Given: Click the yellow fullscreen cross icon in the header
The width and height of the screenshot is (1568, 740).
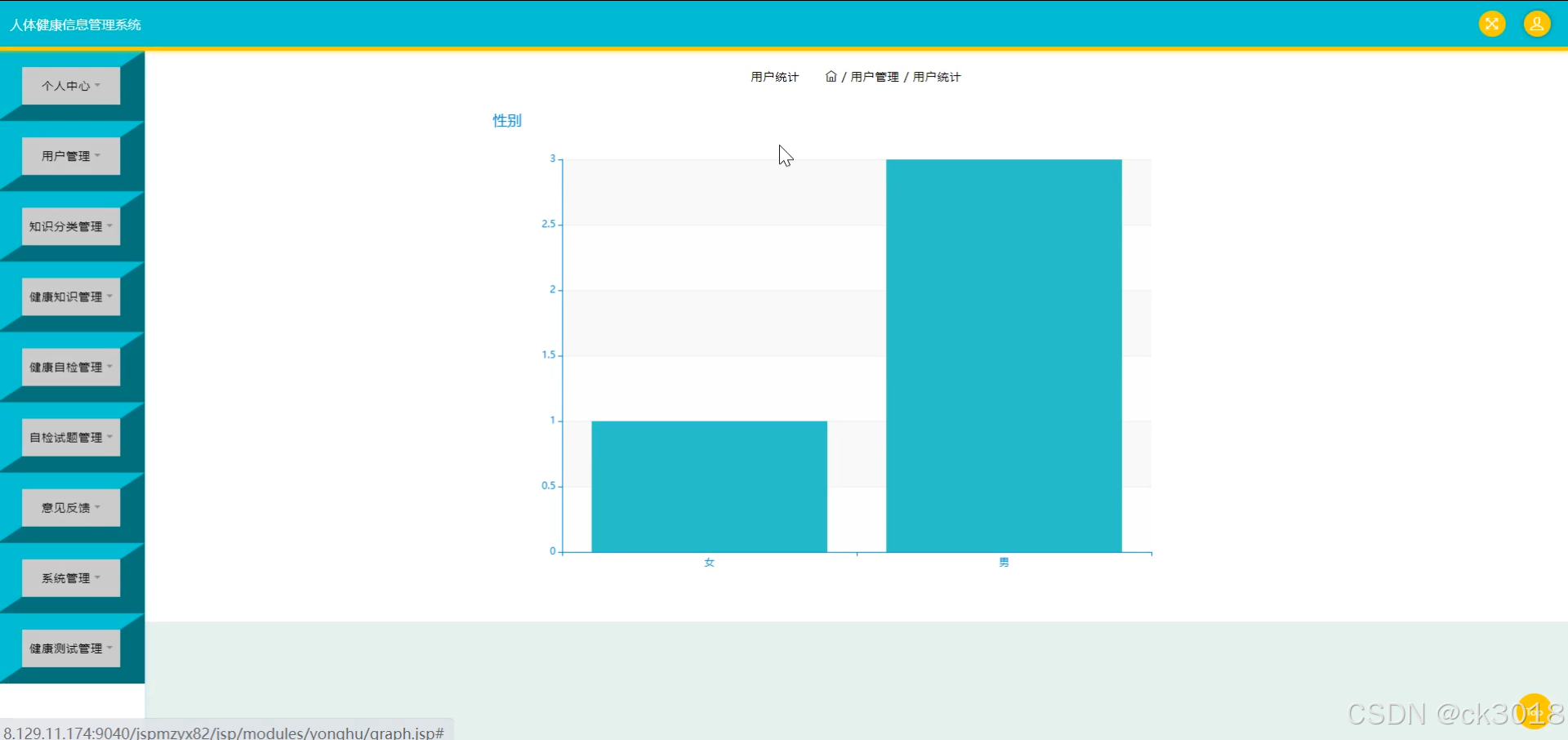Looking at the screenshot, I should pyautogui.click(x=1492, y=24).
